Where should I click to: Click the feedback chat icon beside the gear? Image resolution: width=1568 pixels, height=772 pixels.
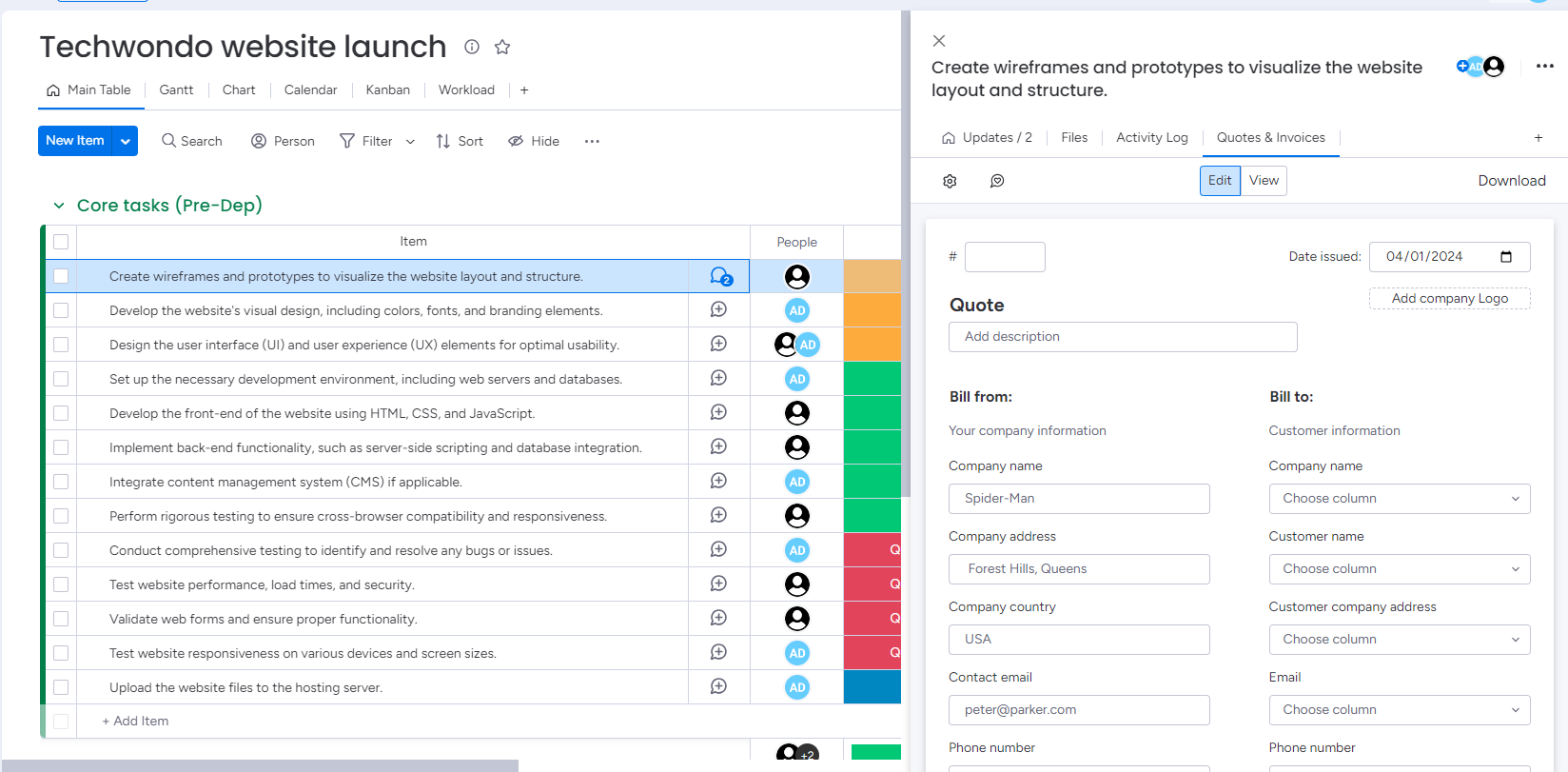tap(997, 181)
